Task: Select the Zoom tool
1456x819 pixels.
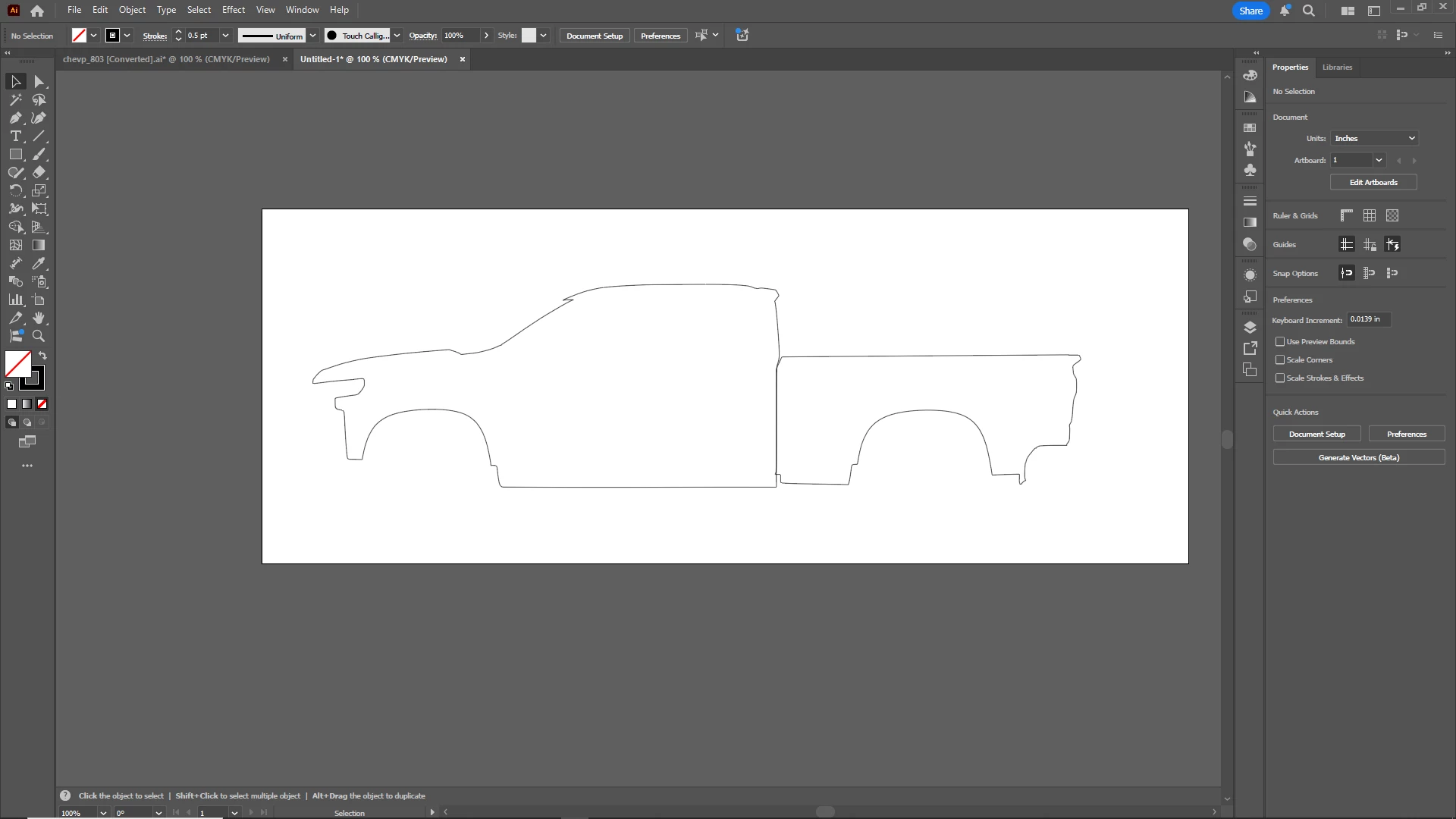Action: pos(39,336)
